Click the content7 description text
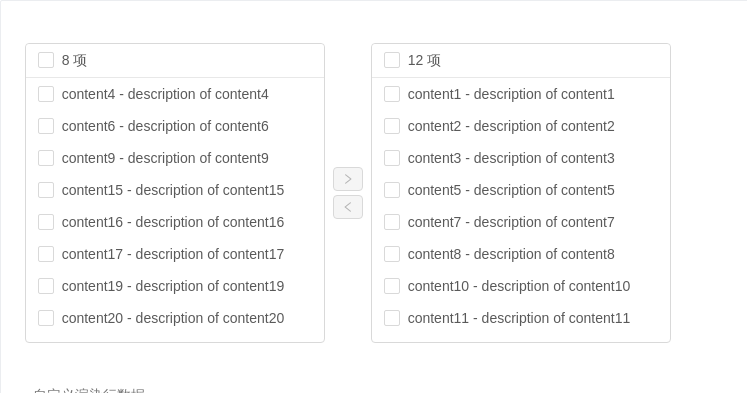The height and width of the screenshot is (393, 747). click(511, 222)
